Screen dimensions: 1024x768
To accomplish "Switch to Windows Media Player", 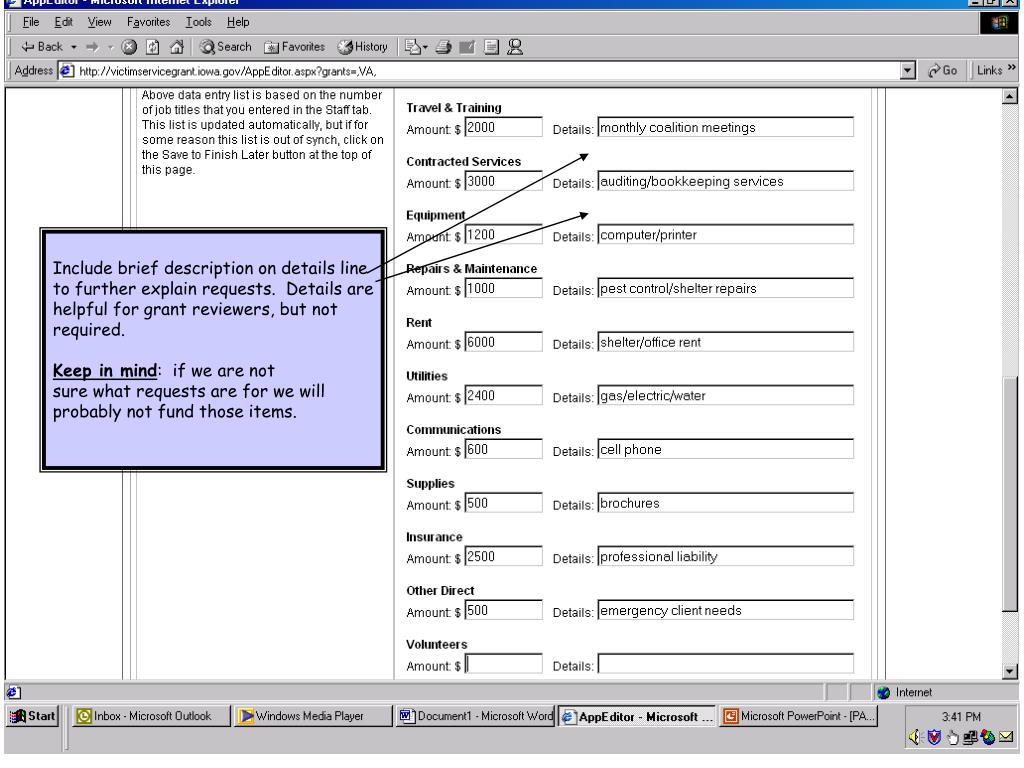I will (313, 716).
